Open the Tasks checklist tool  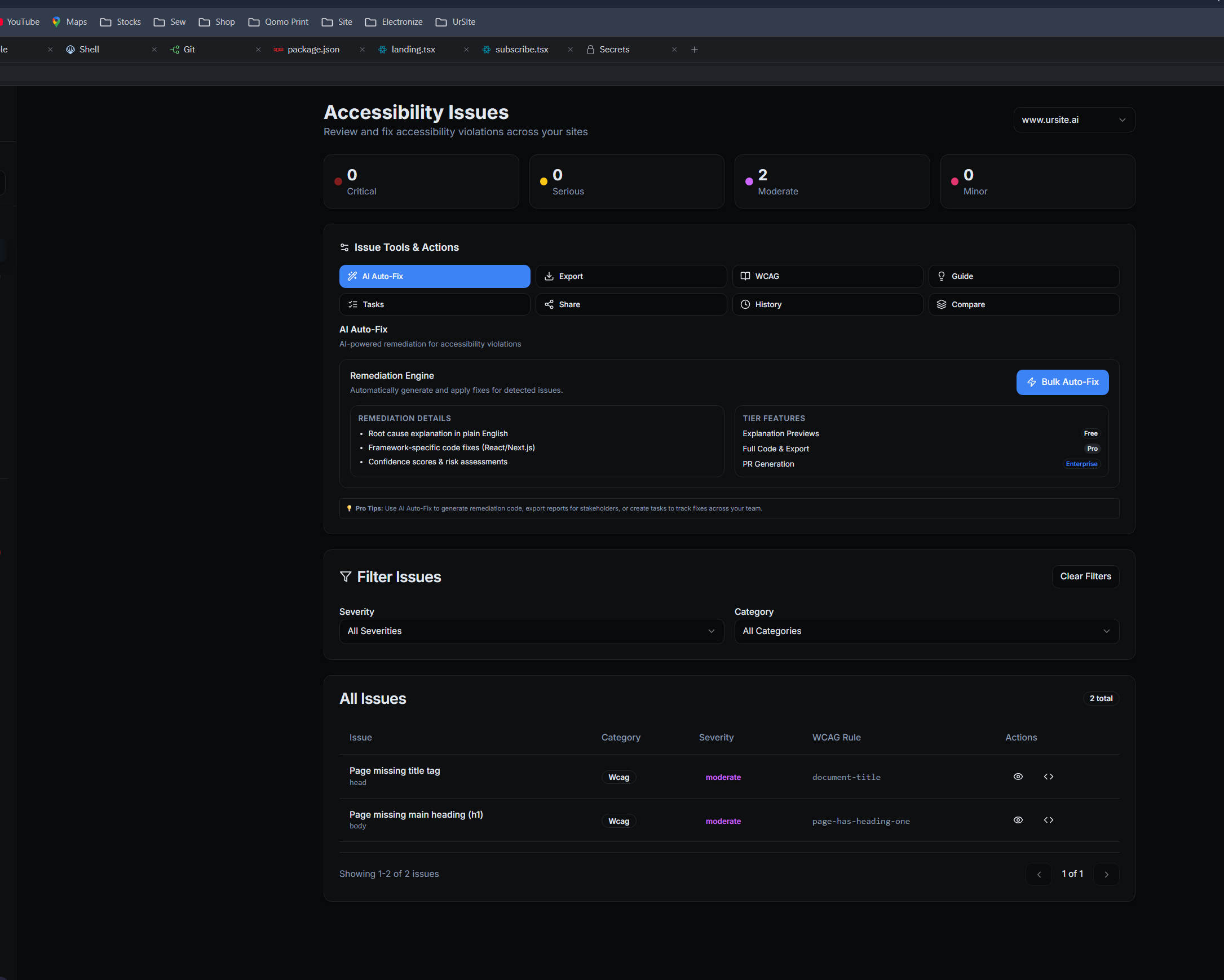pos(434,304)
